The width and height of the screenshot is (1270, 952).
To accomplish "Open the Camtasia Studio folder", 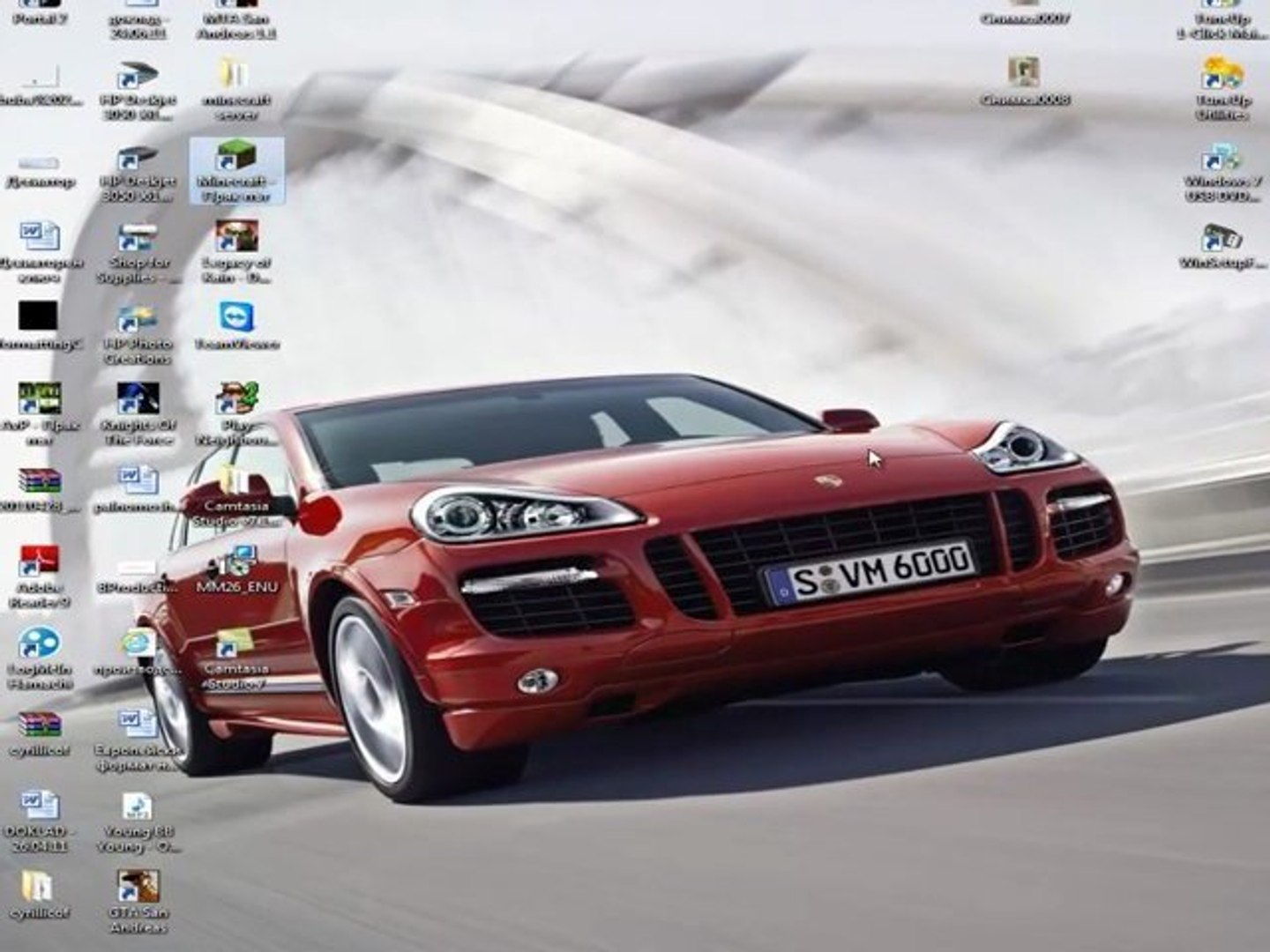I will pyautogui.click(x=236, y=496).
